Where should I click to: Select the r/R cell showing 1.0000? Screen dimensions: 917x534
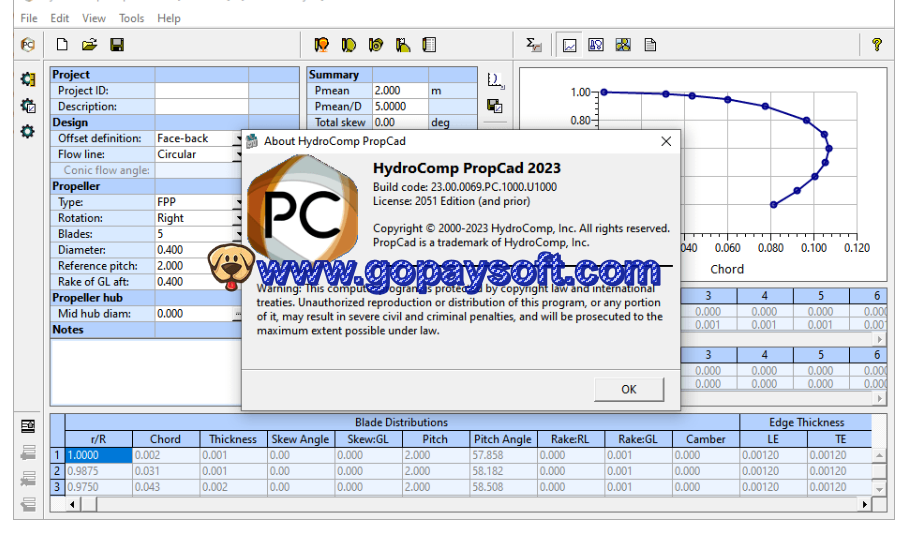tap(98, 455)
